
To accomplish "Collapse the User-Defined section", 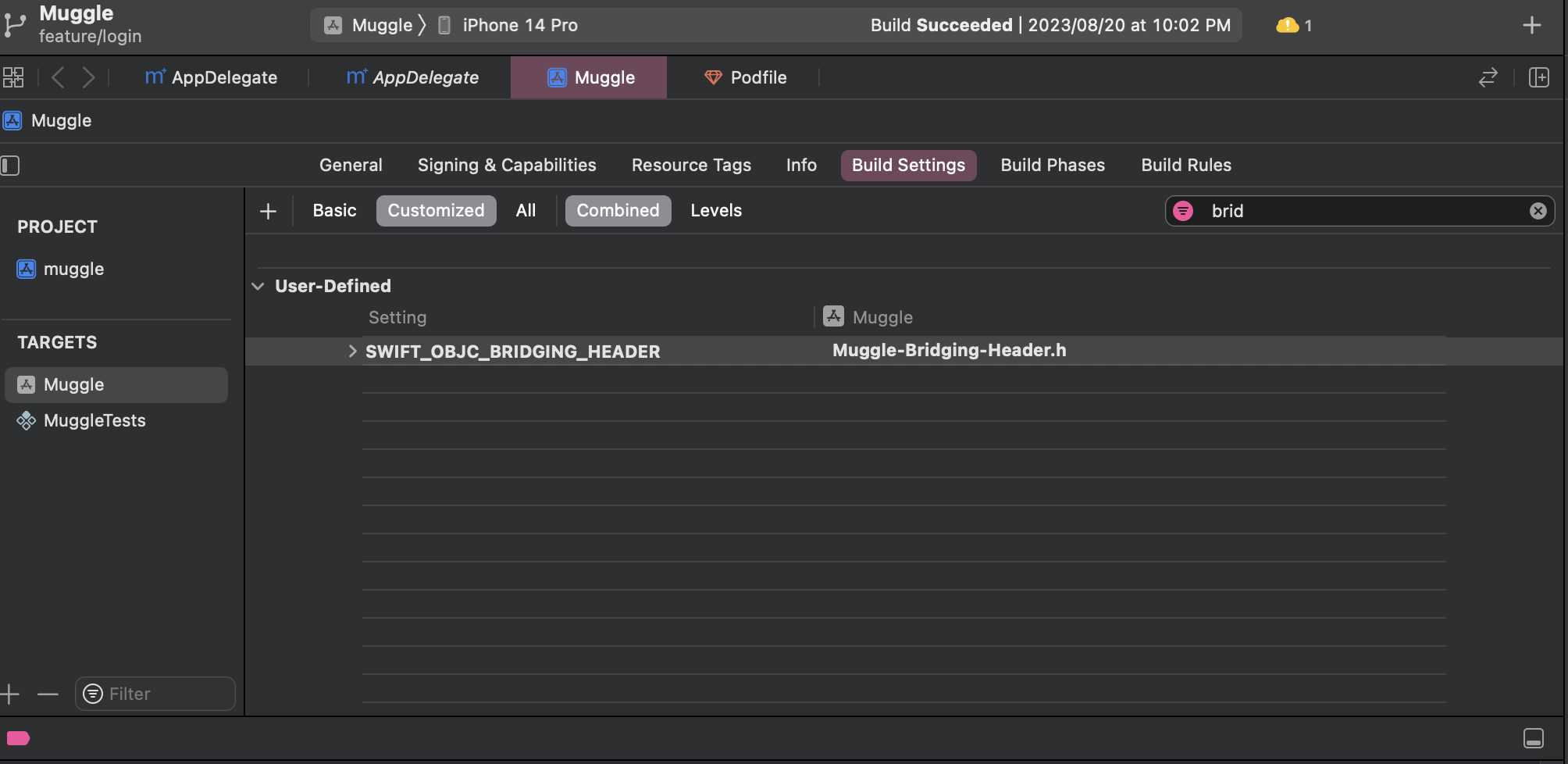I will [258, 287].
